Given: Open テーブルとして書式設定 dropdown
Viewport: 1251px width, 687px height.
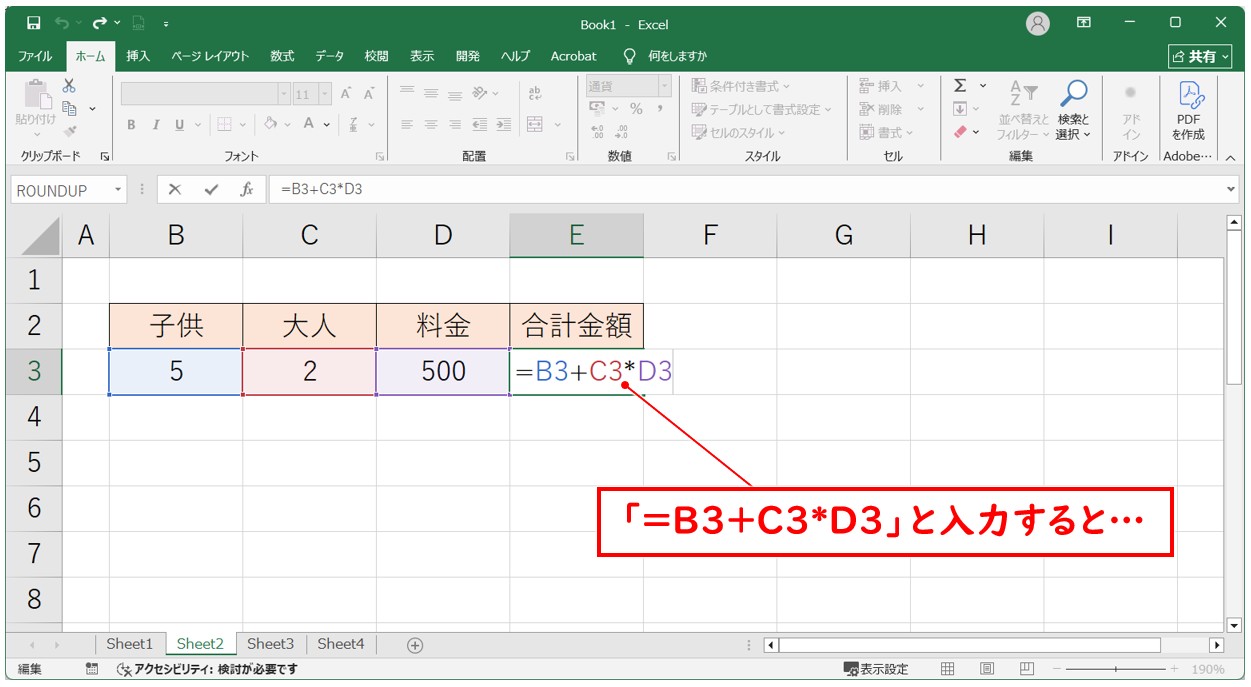Looking at the screenshot, I should click(x=762, y=109).
